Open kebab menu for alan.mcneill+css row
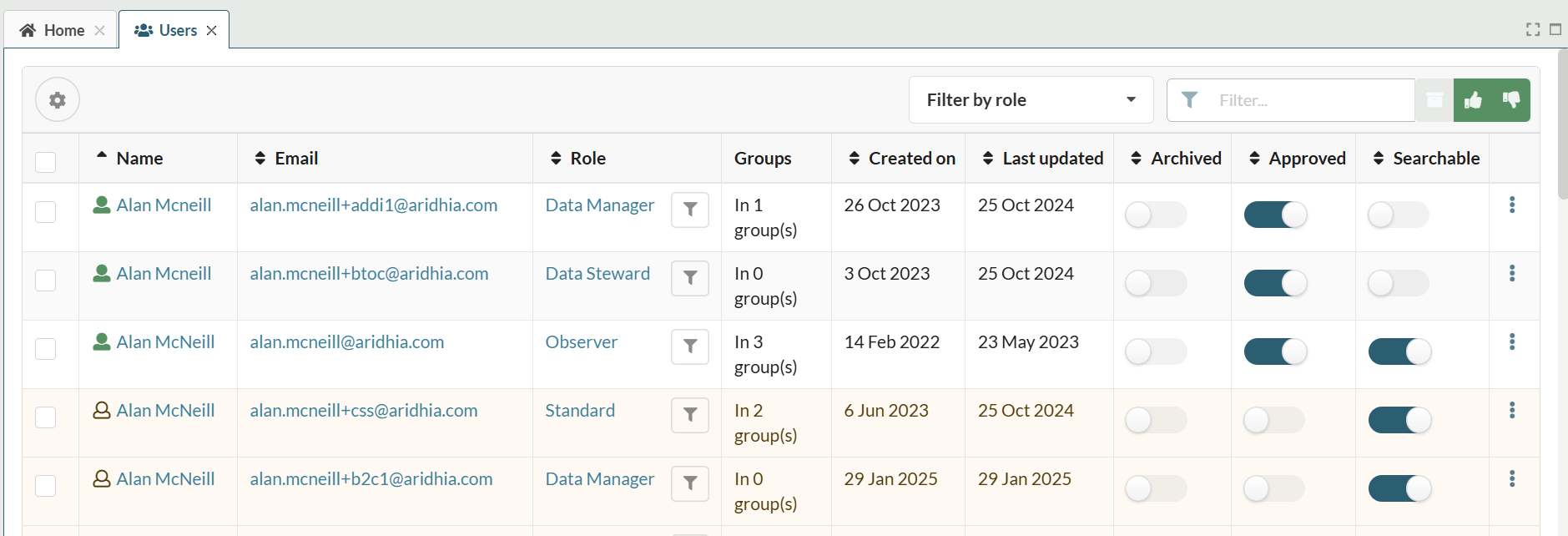This screenshot has width=1568, height=536. click(1511, 411)
